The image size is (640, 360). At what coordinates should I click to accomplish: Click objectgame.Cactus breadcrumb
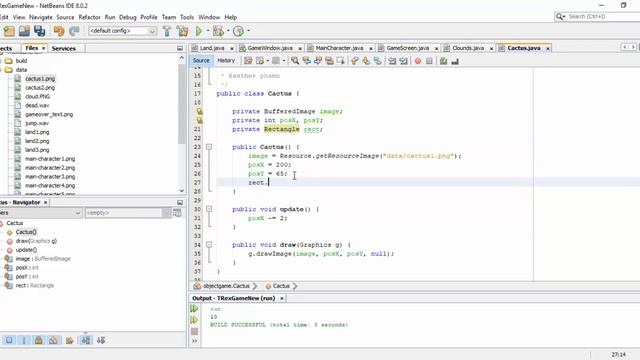(x=226, y=286)
